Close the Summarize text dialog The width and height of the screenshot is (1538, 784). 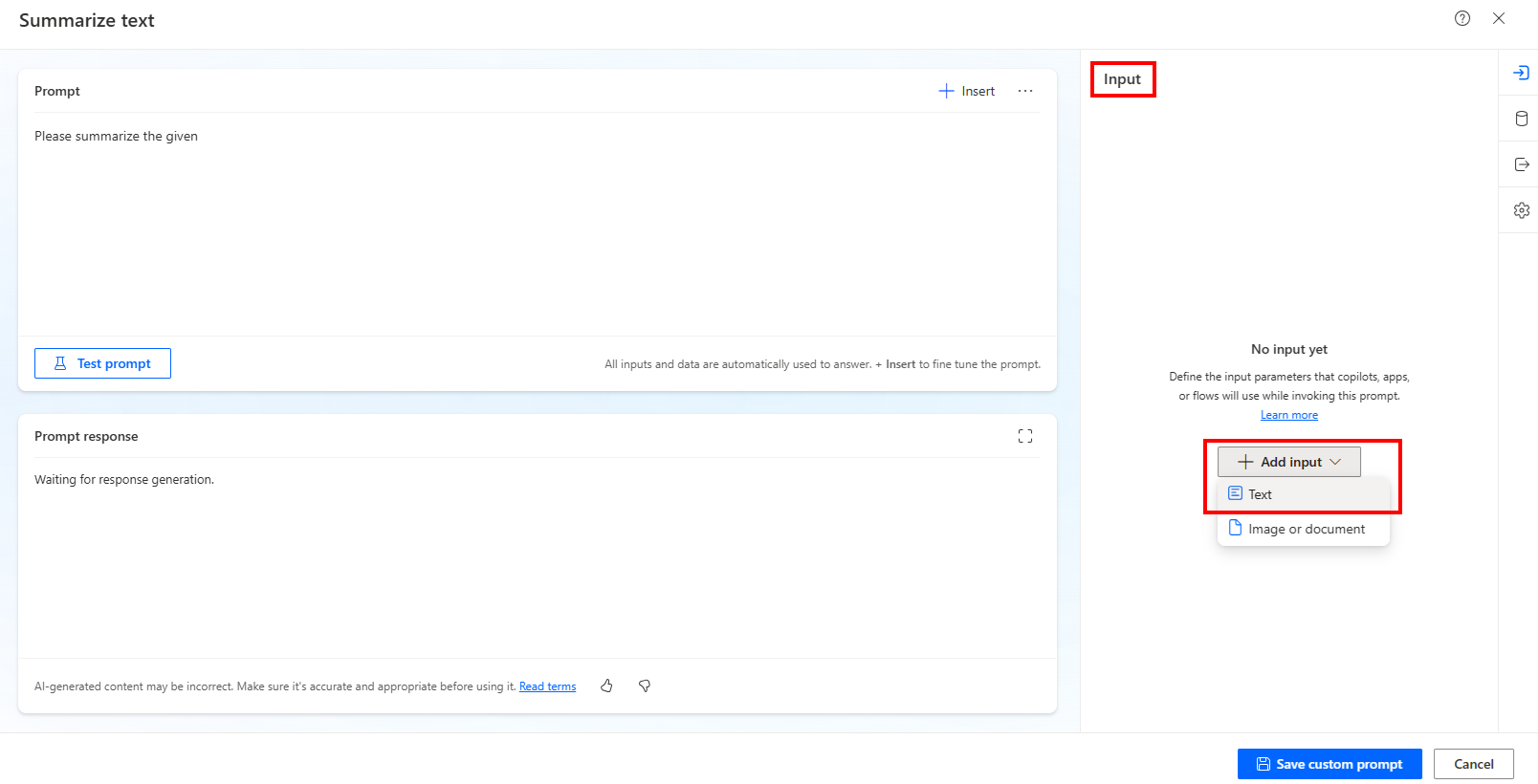[1499, 18]
